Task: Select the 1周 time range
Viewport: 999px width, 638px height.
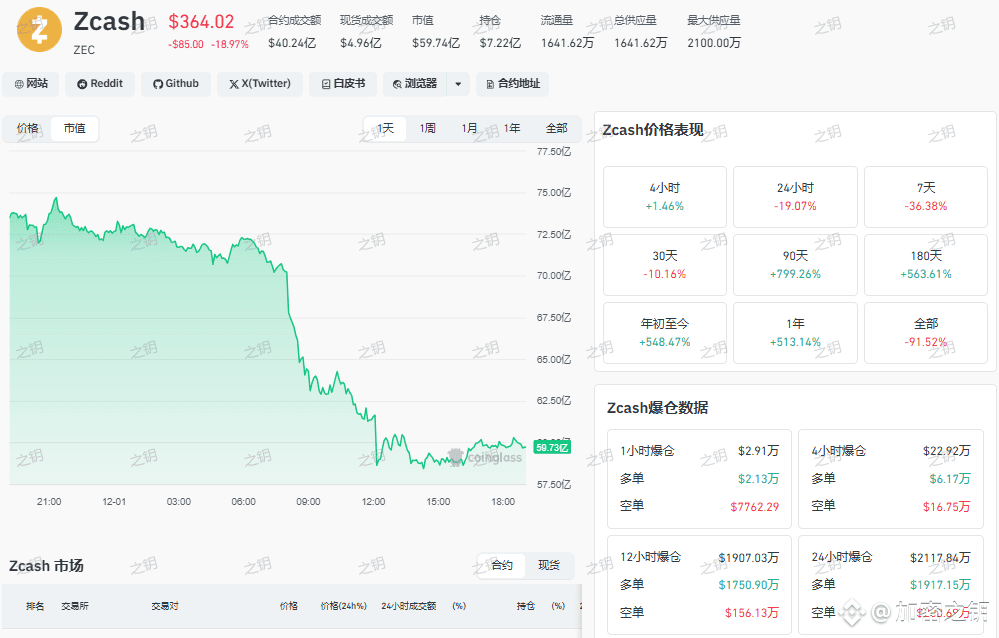Action: point(428,128)
